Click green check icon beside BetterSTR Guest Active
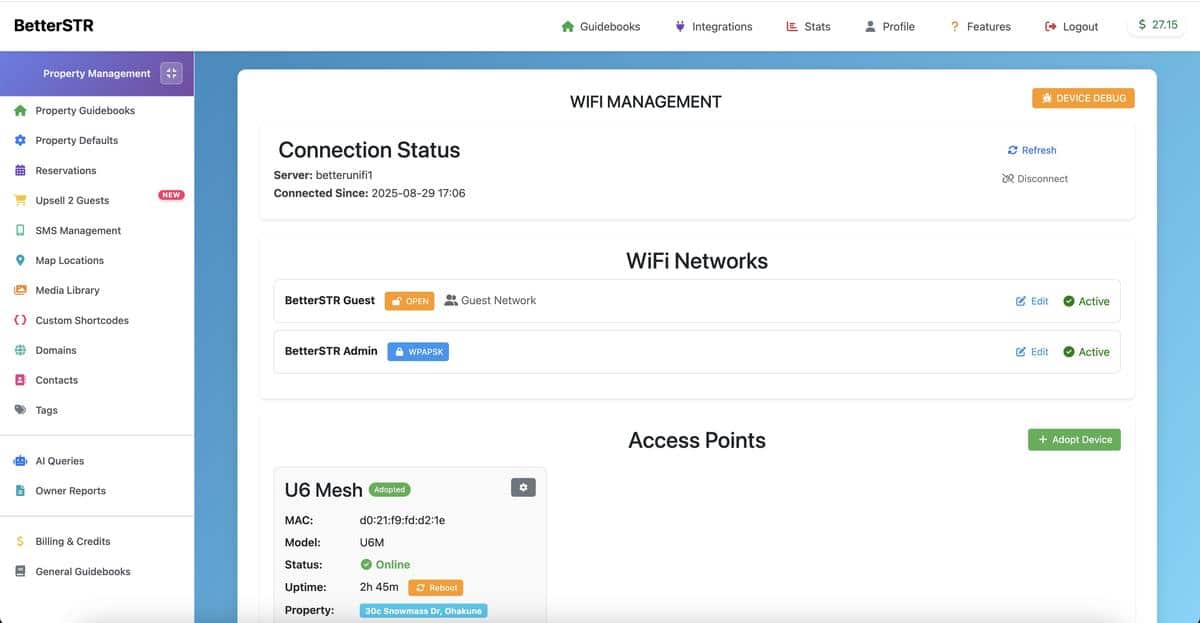1200x623 pixels. [1069, 301]
